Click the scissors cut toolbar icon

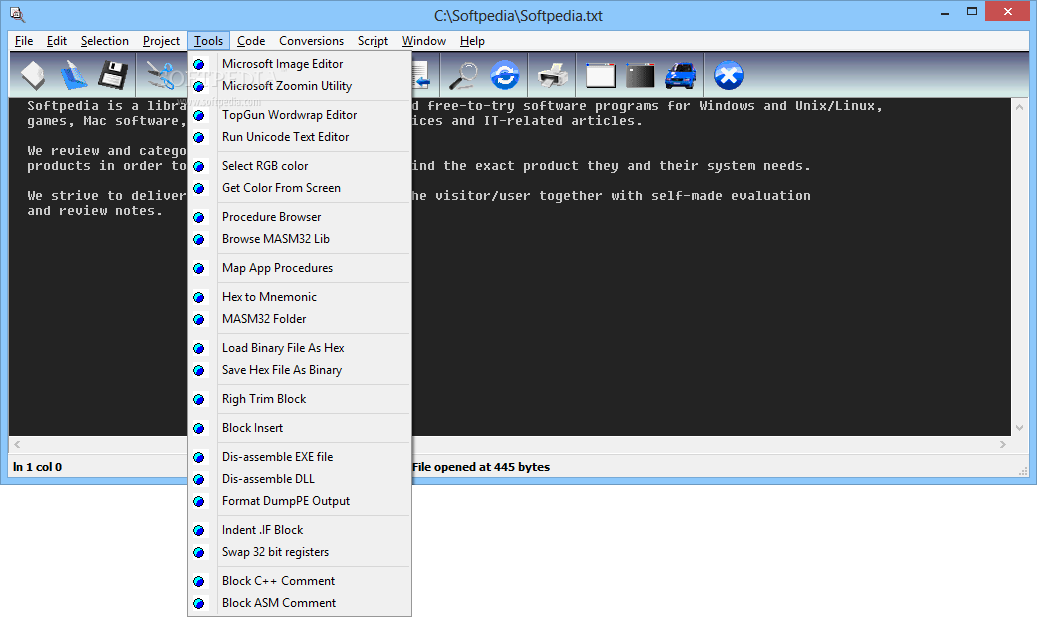click(161, 75)
